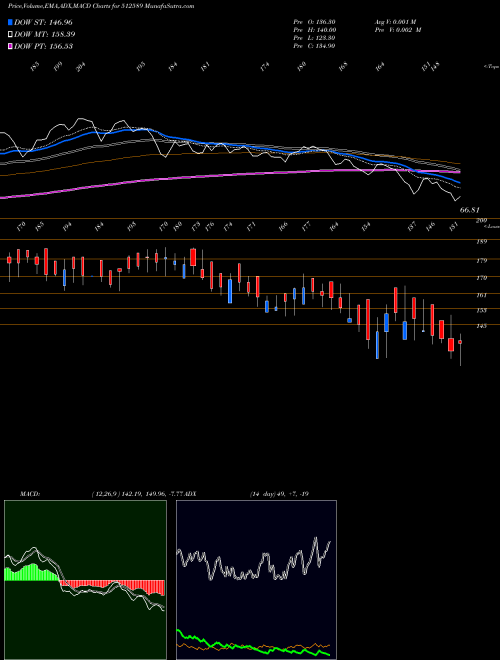Click the '148' tops label
Screen dimensions: 500x660
click(436, 66)
